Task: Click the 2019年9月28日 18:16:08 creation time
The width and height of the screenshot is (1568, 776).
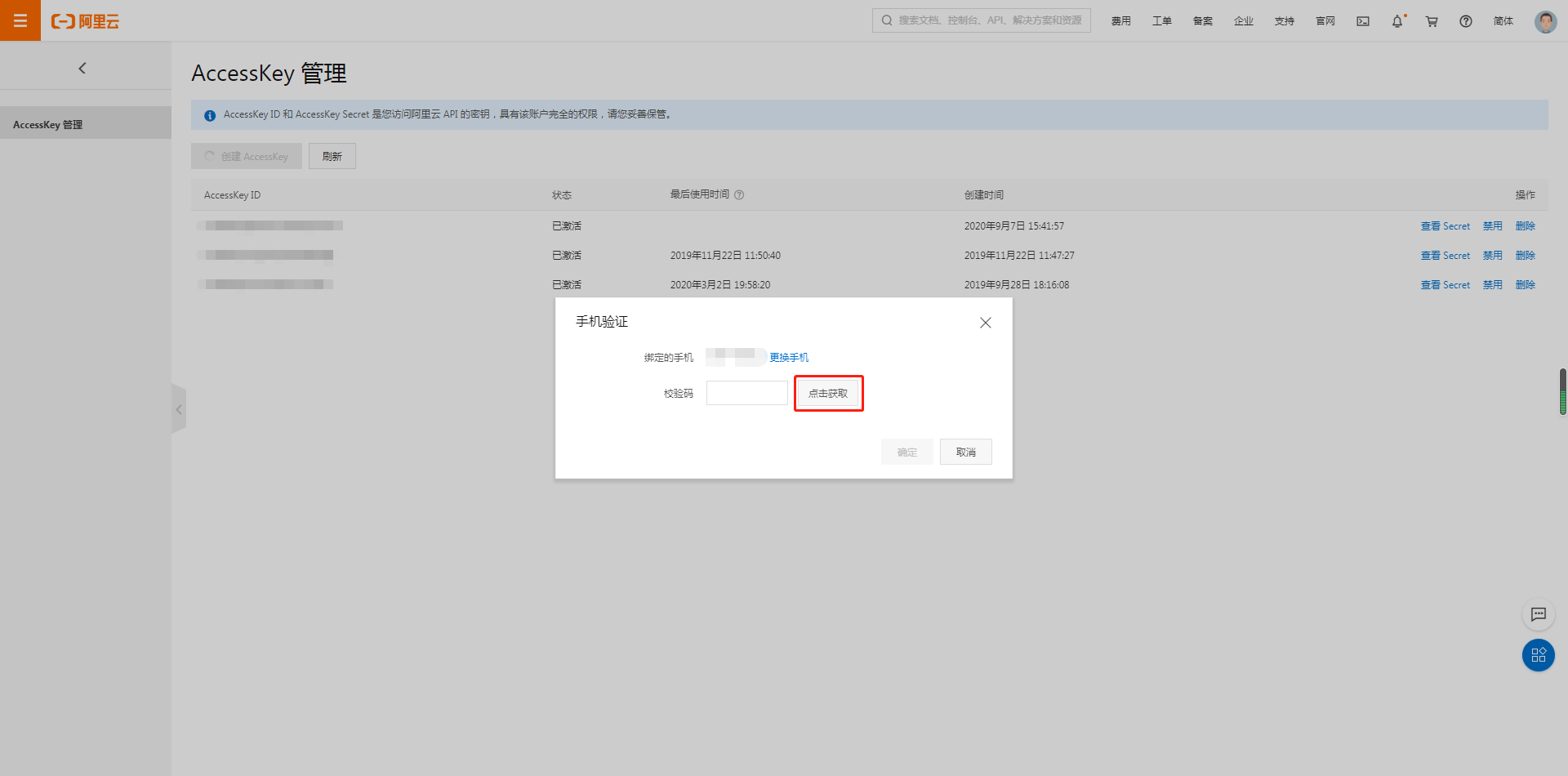Action: [x=1017, y=285]
